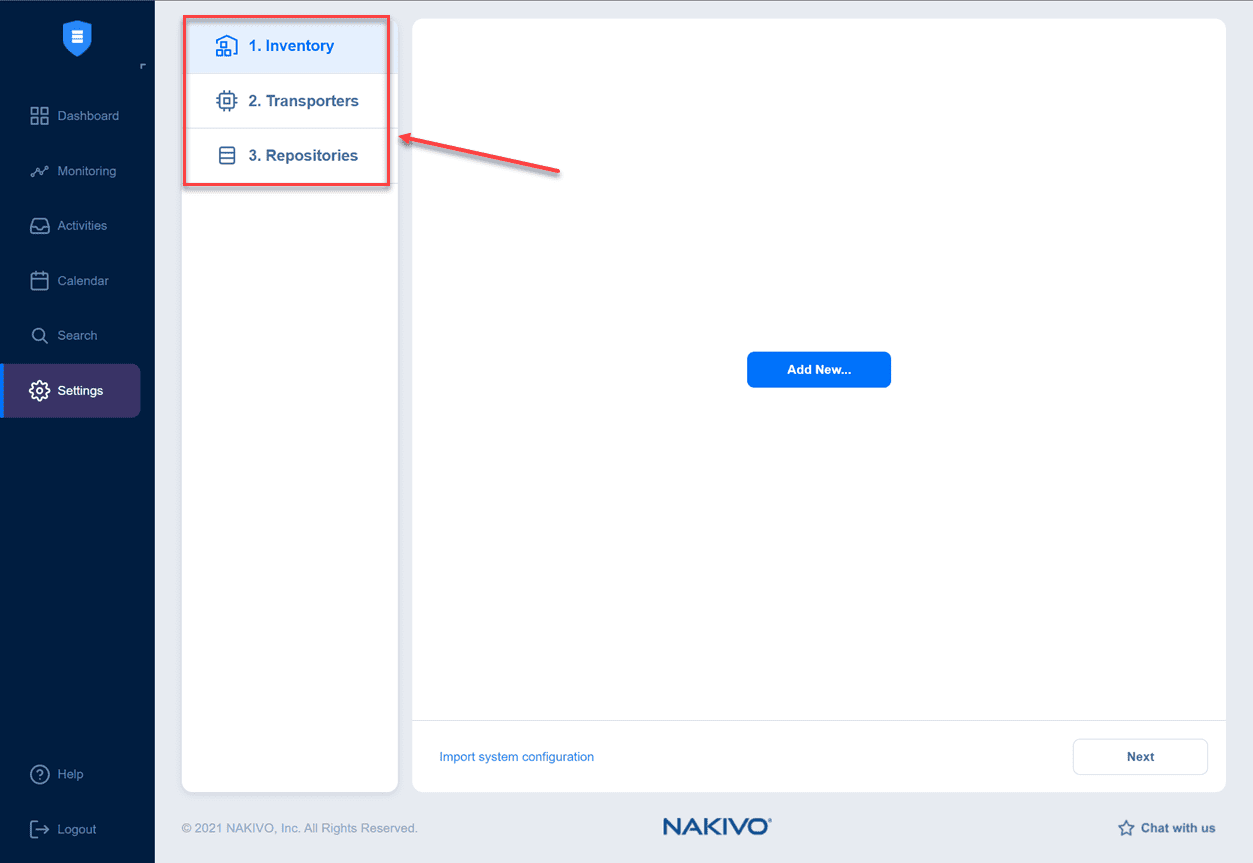Open the Dashboard from the sidebar
Screen dimensions: 1253x863
(40, 115)
